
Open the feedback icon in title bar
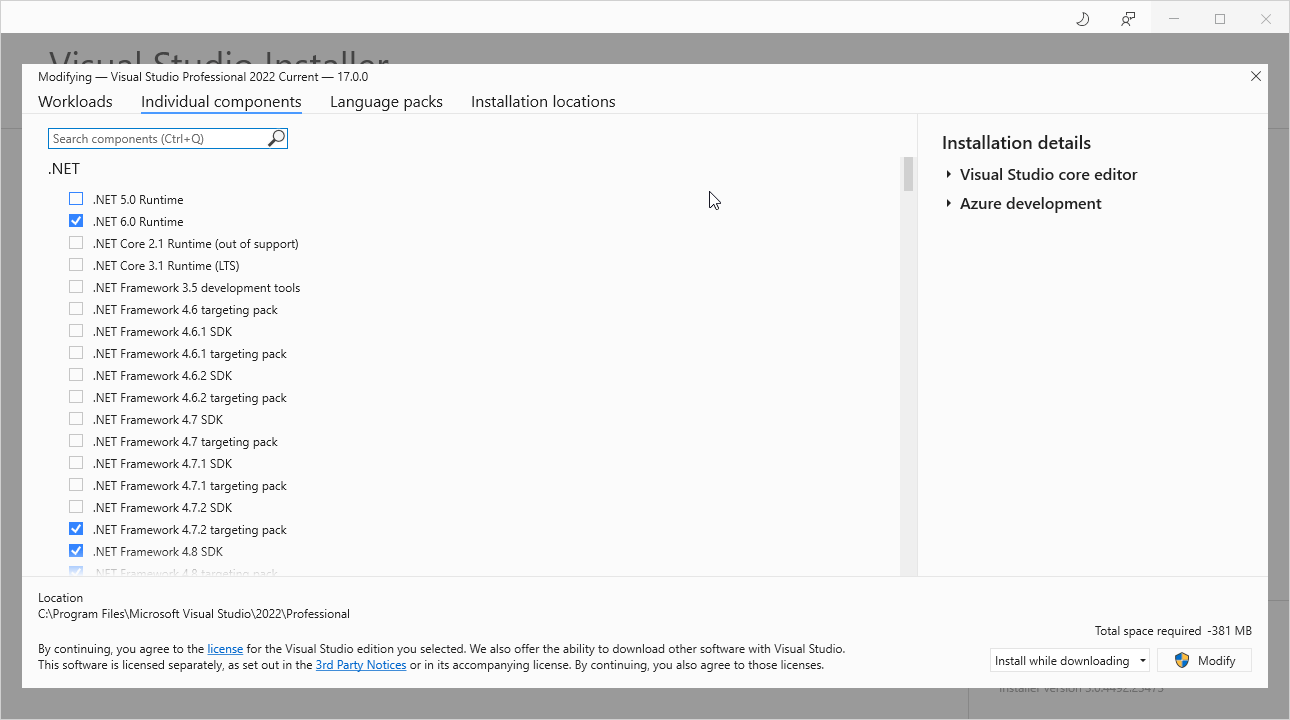click(x=1128, y=19)
